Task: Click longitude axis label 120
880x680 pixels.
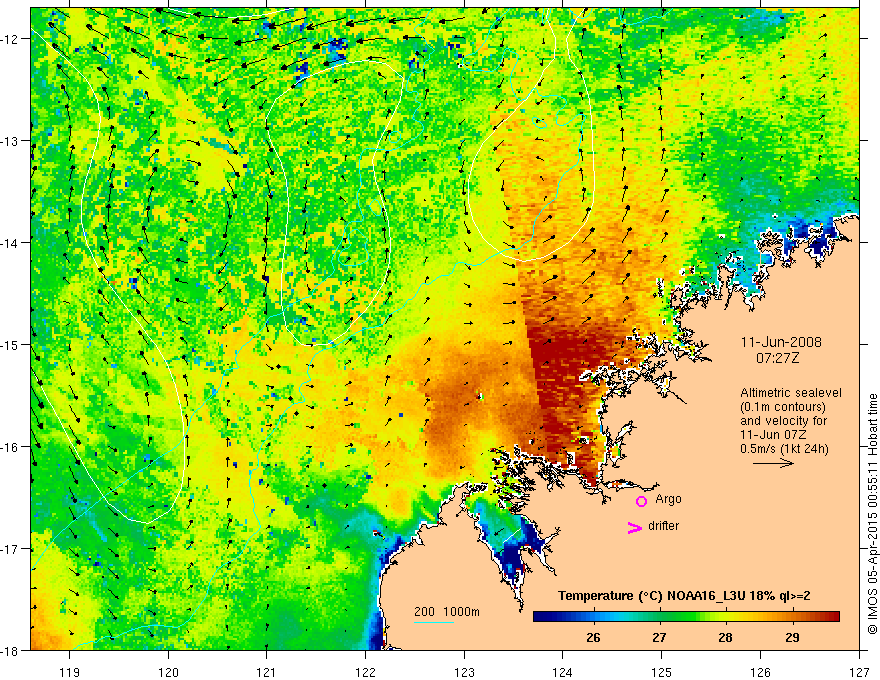Action: tap(168, 672)
